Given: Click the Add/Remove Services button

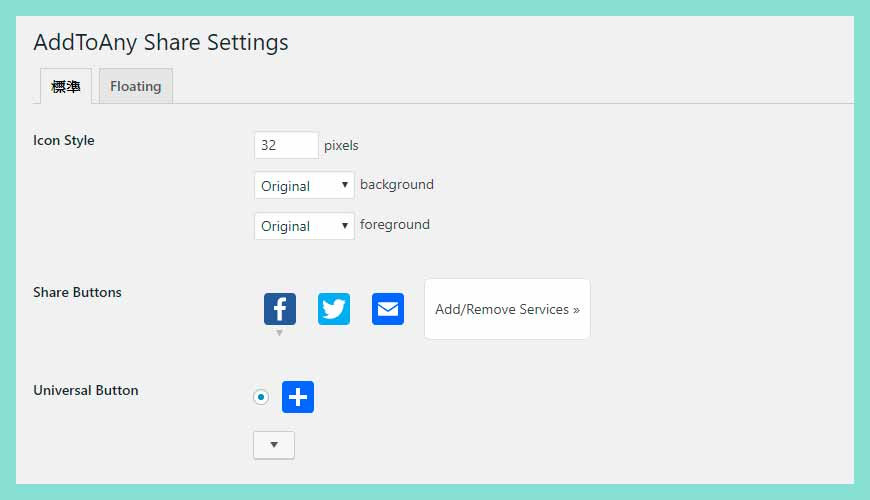Looking at the screenshot, I should [507, 309].
